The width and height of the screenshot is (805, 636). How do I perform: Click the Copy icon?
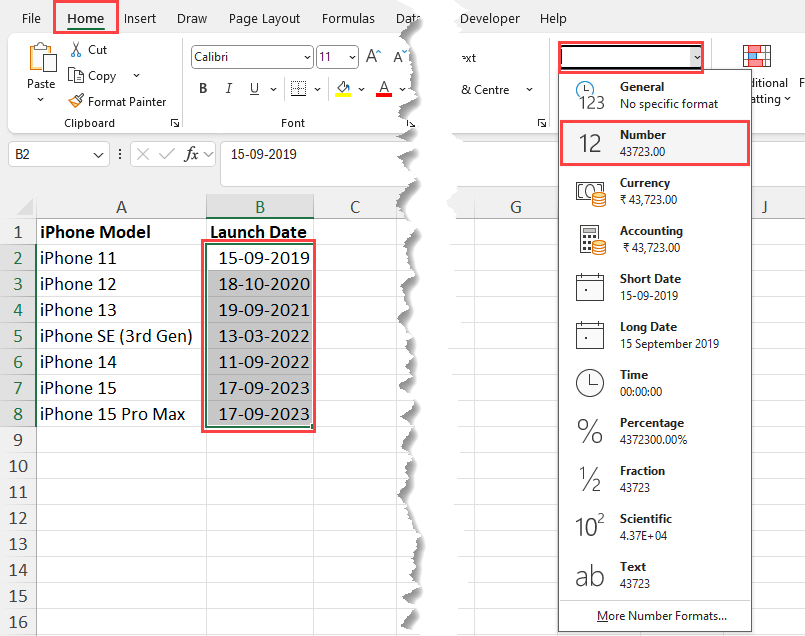(x=76, y=75)
